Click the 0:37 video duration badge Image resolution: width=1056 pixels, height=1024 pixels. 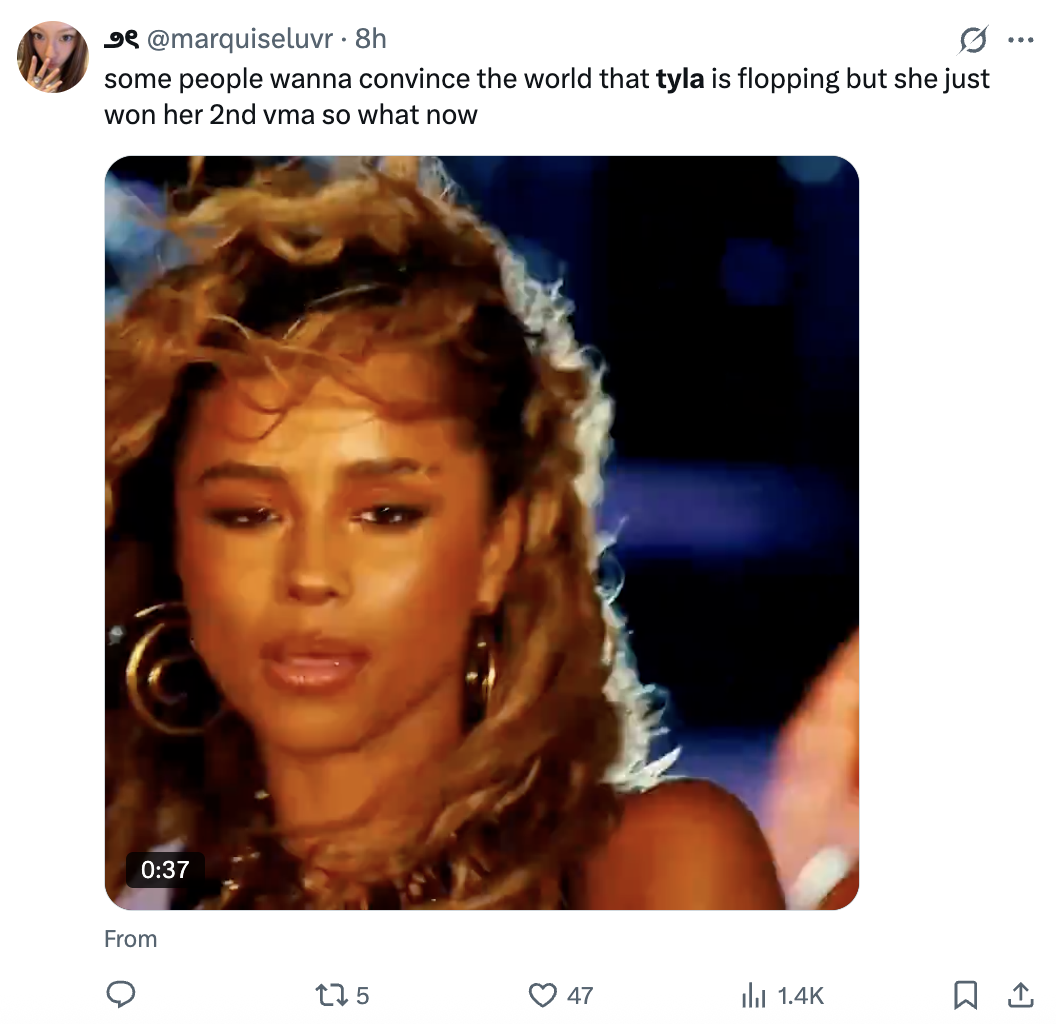165,869
